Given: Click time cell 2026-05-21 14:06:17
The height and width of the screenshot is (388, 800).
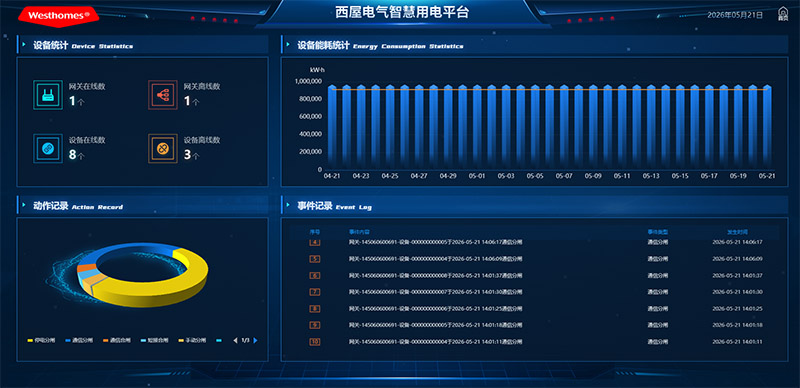Looking at the screenshot, I should pos(737,242).
